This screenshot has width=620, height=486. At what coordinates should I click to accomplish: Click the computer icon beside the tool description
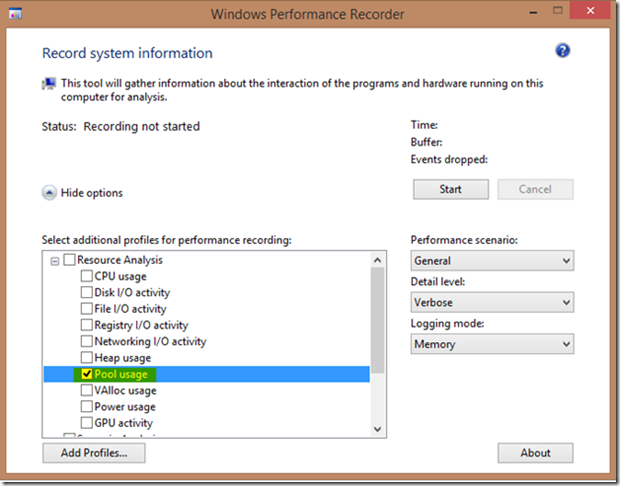[49, 84]
